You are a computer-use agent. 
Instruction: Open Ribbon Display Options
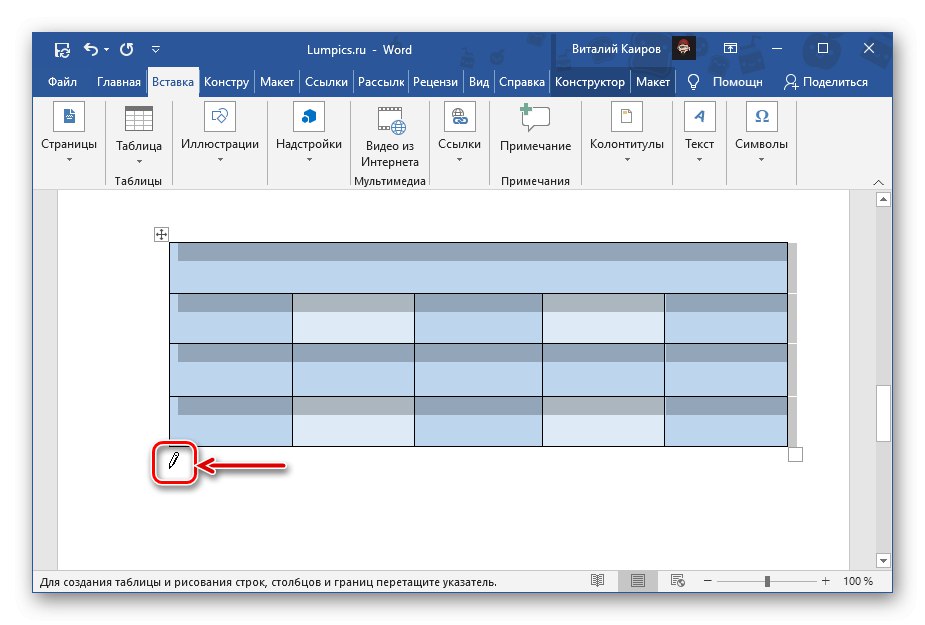click(730, 48)
